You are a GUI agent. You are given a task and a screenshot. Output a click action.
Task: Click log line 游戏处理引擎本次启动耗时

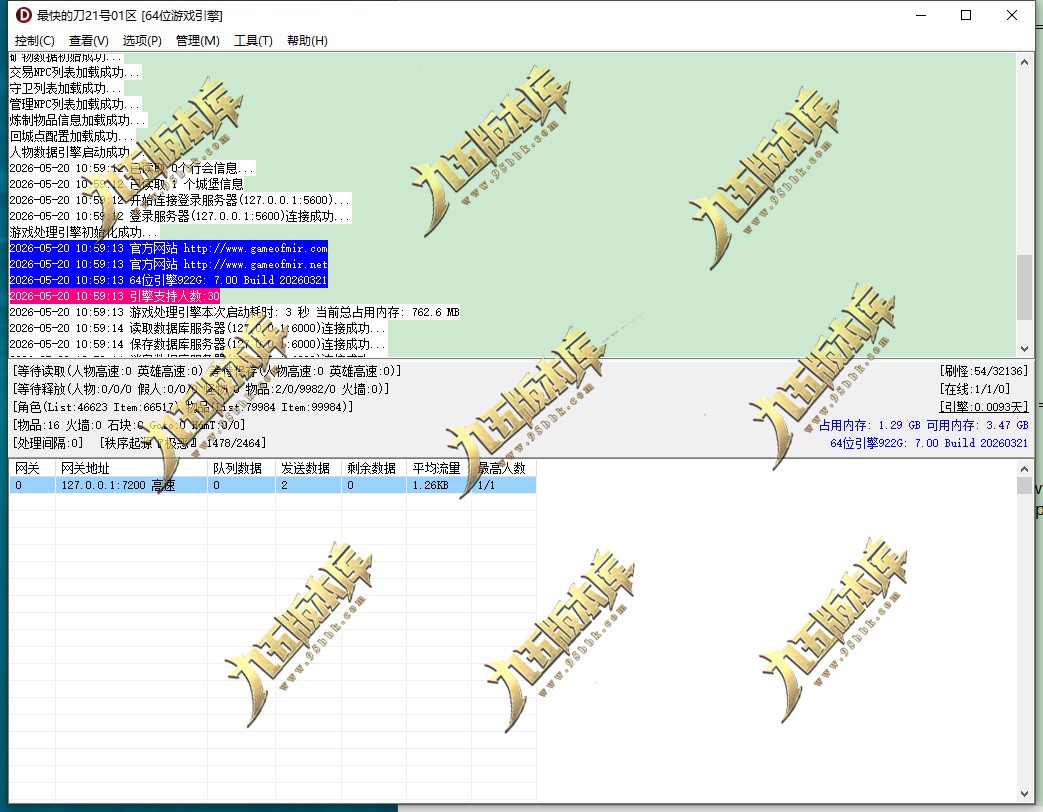tap(234, 312)
